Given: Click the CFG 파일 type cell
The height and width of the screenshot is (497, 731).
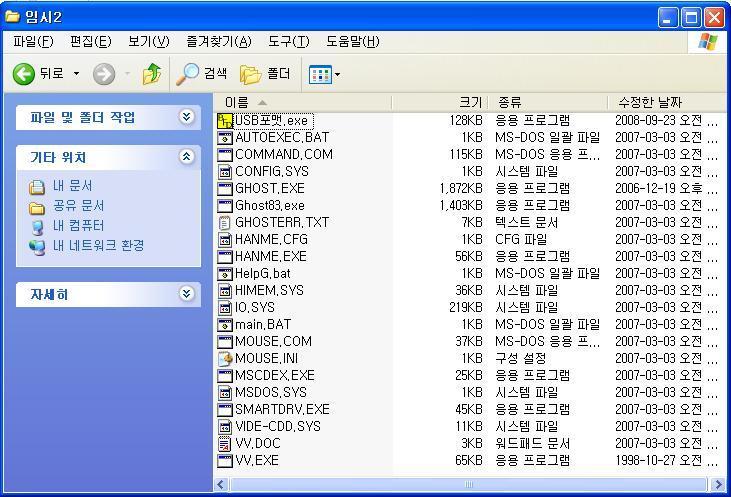Looking at the screenshot, I should pos(521,240).
